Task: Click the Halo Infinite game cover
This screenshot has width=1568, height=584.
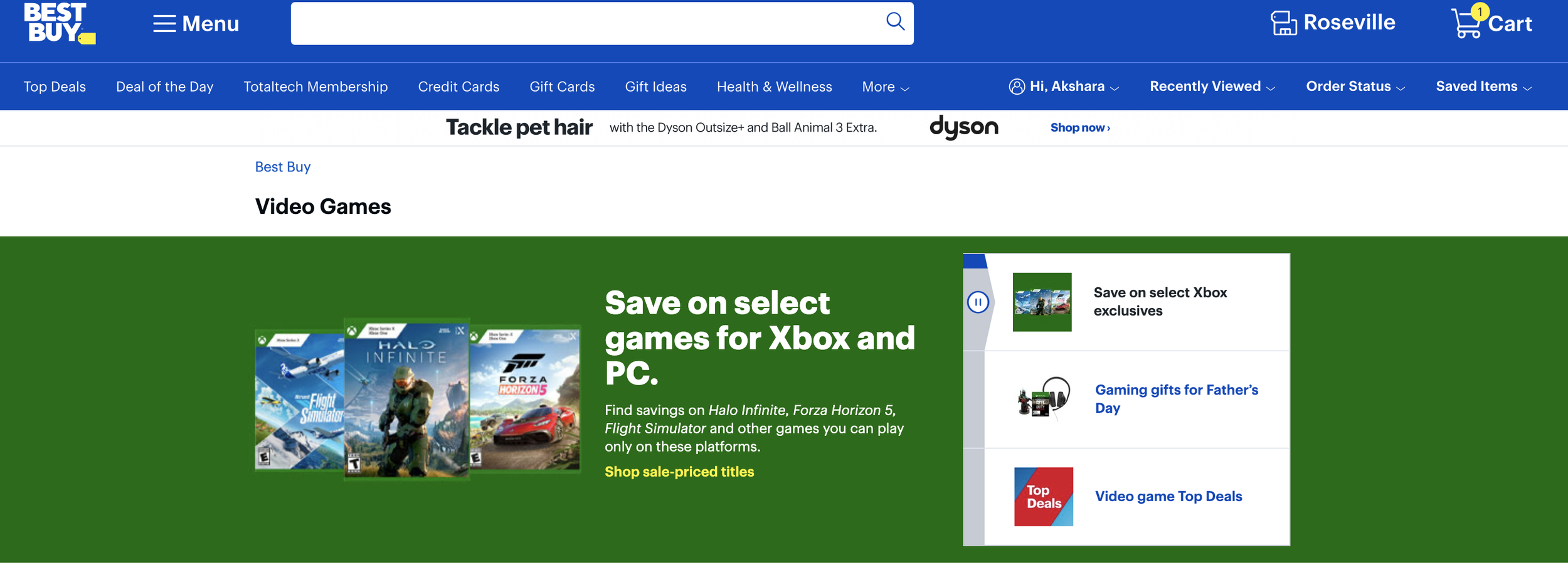Action: (x=406, y=400)
